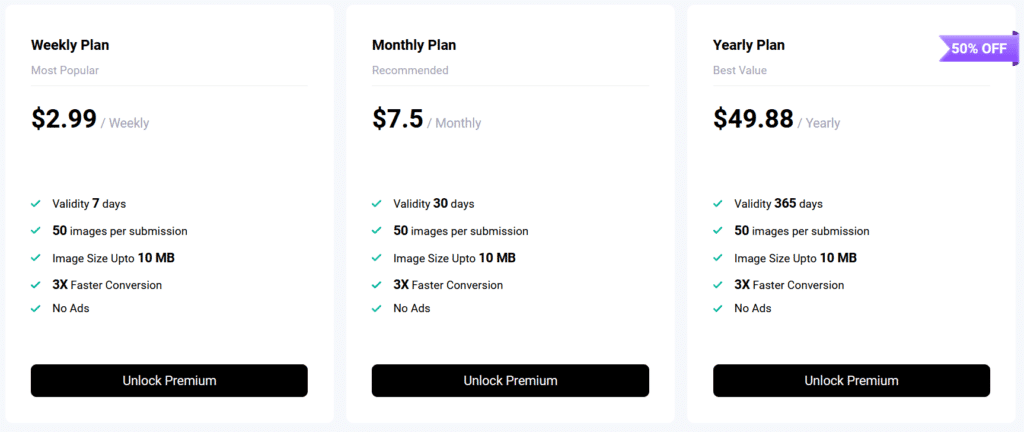
Task: Click checkmark by Weekly 50 images per submission
Action: (x=36, y=231)
